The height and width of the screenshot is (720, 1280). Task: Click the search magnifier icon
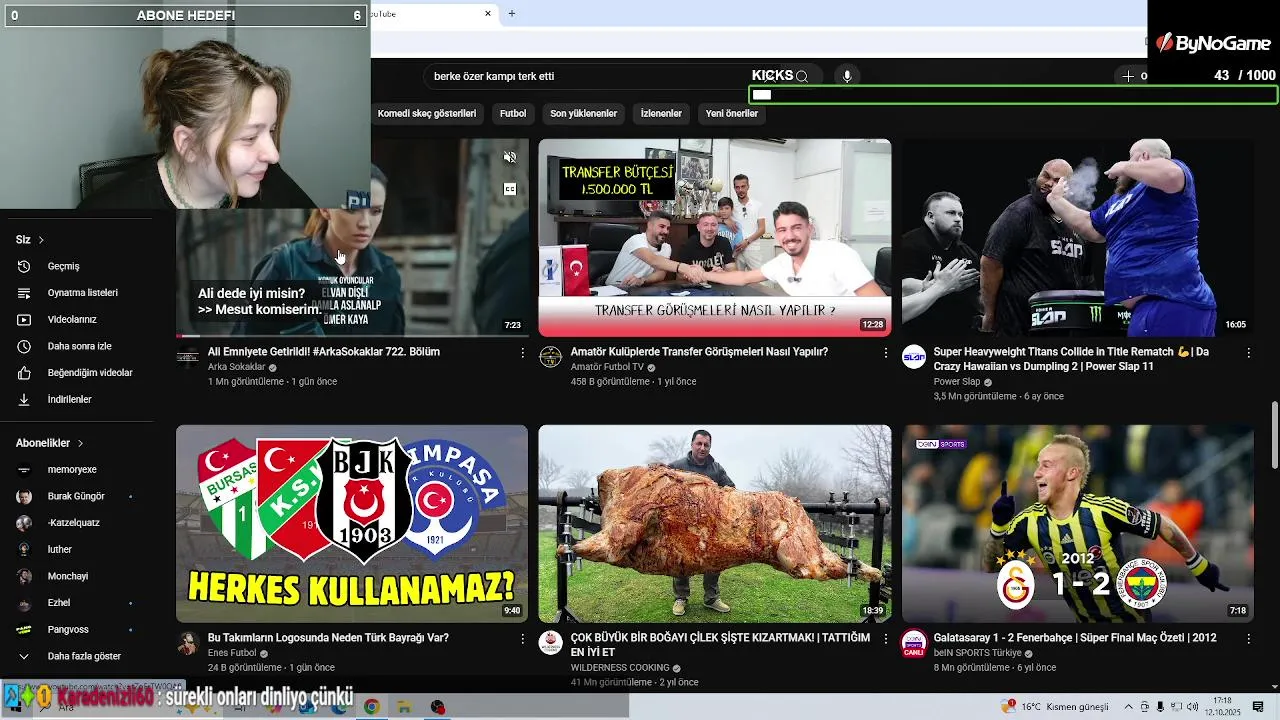(802, 76)
